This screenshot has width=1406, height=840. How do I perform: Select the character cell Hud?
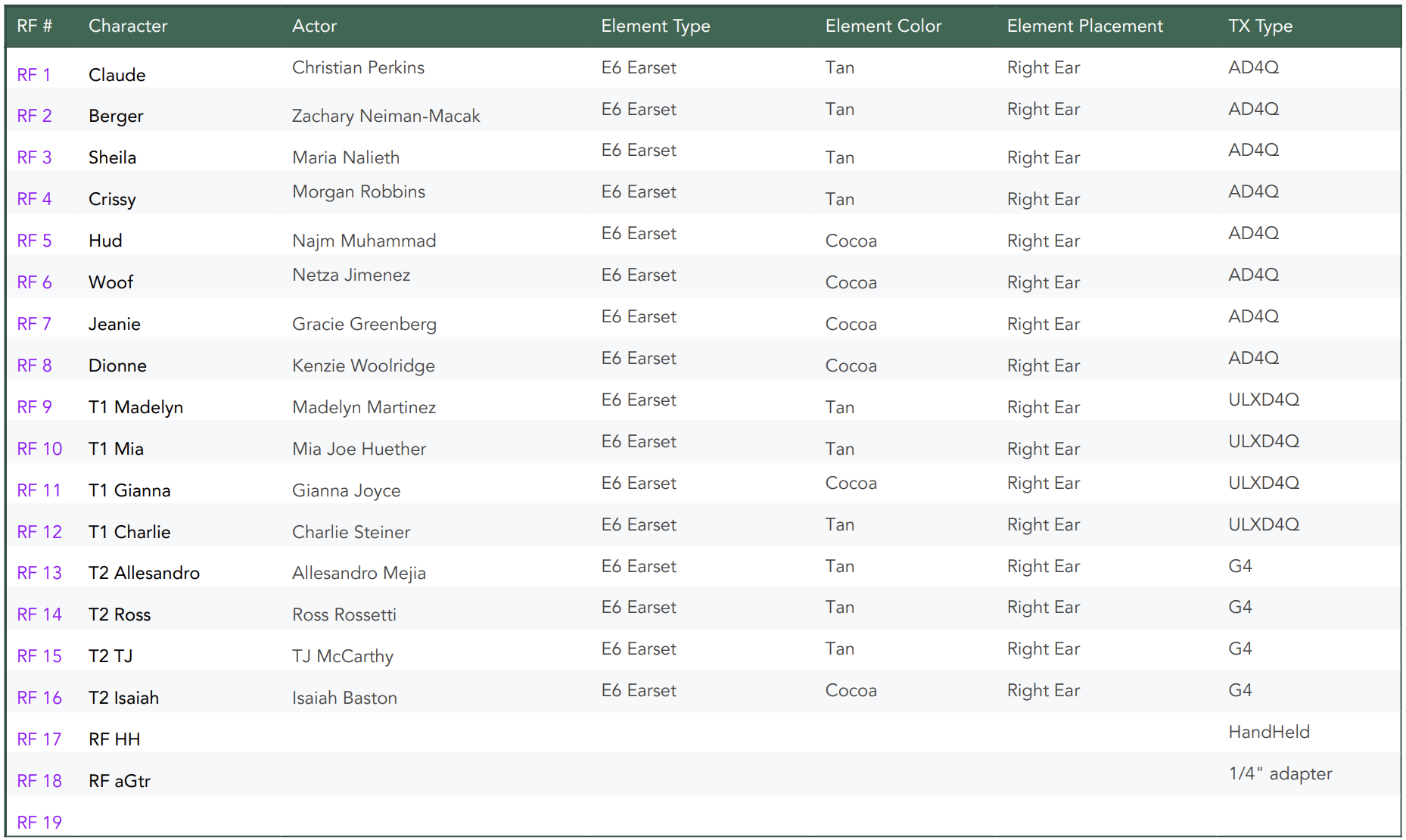pos(105,241)
